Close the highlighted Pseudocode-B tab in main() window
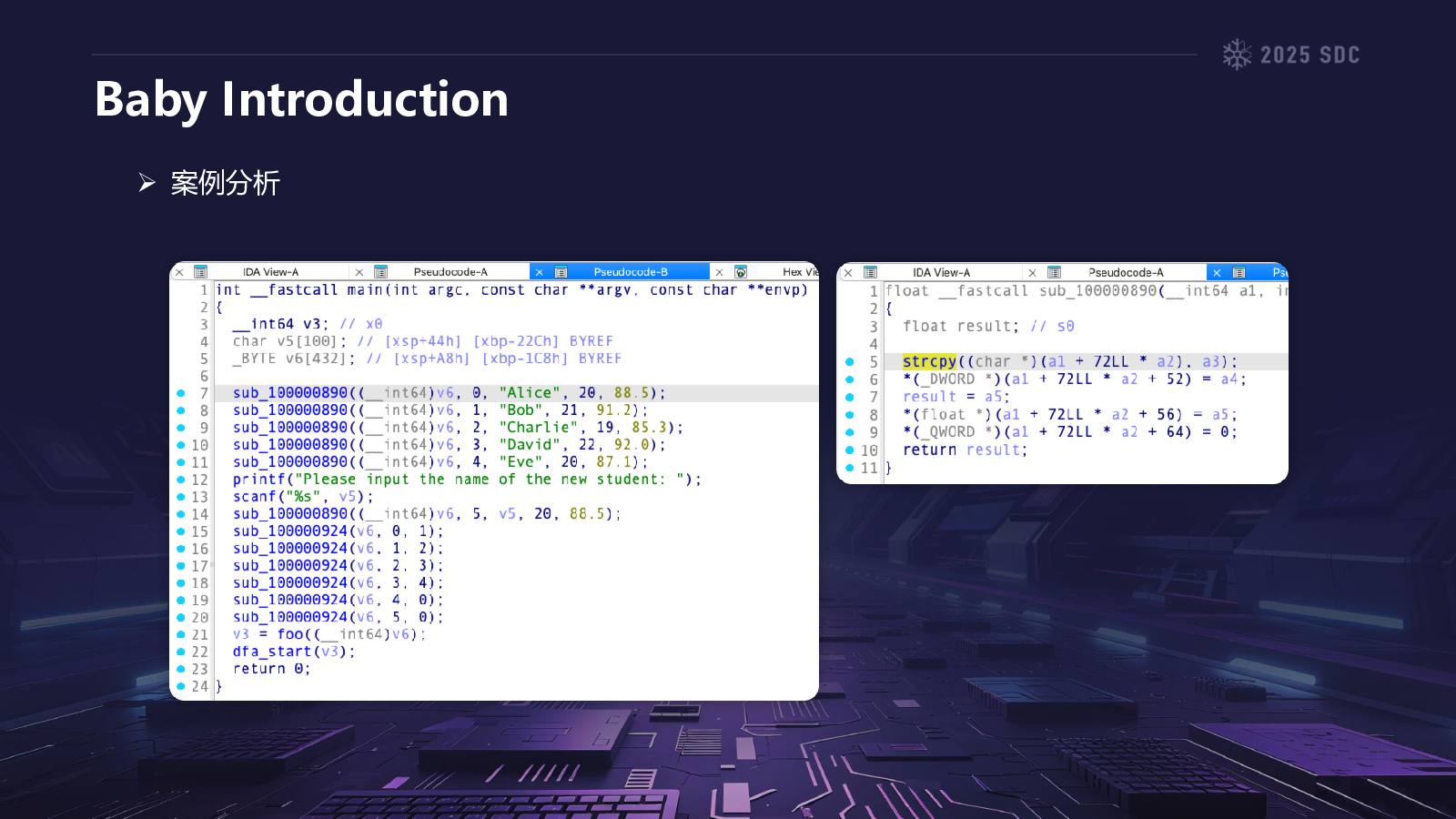The image size is (1456, 819). [x=539, y=272]
